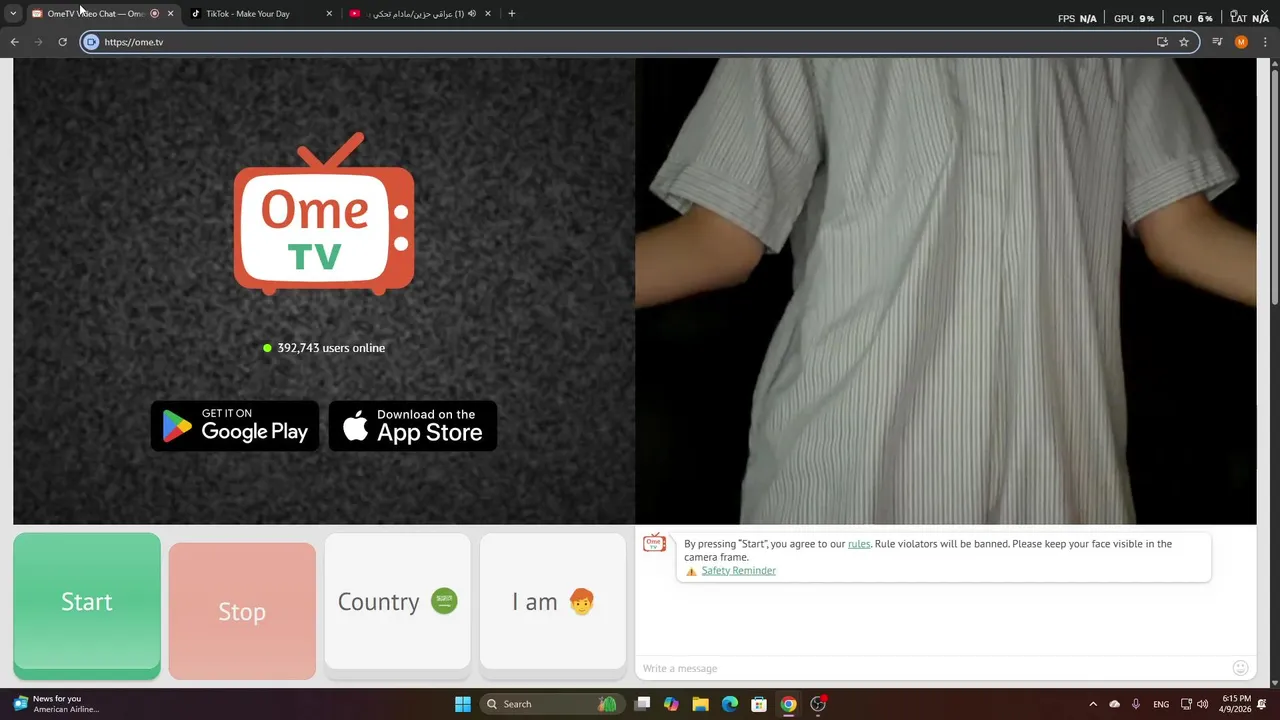Reload the ome.tv page
1280x720 pixels.
(x=62, y=42)
